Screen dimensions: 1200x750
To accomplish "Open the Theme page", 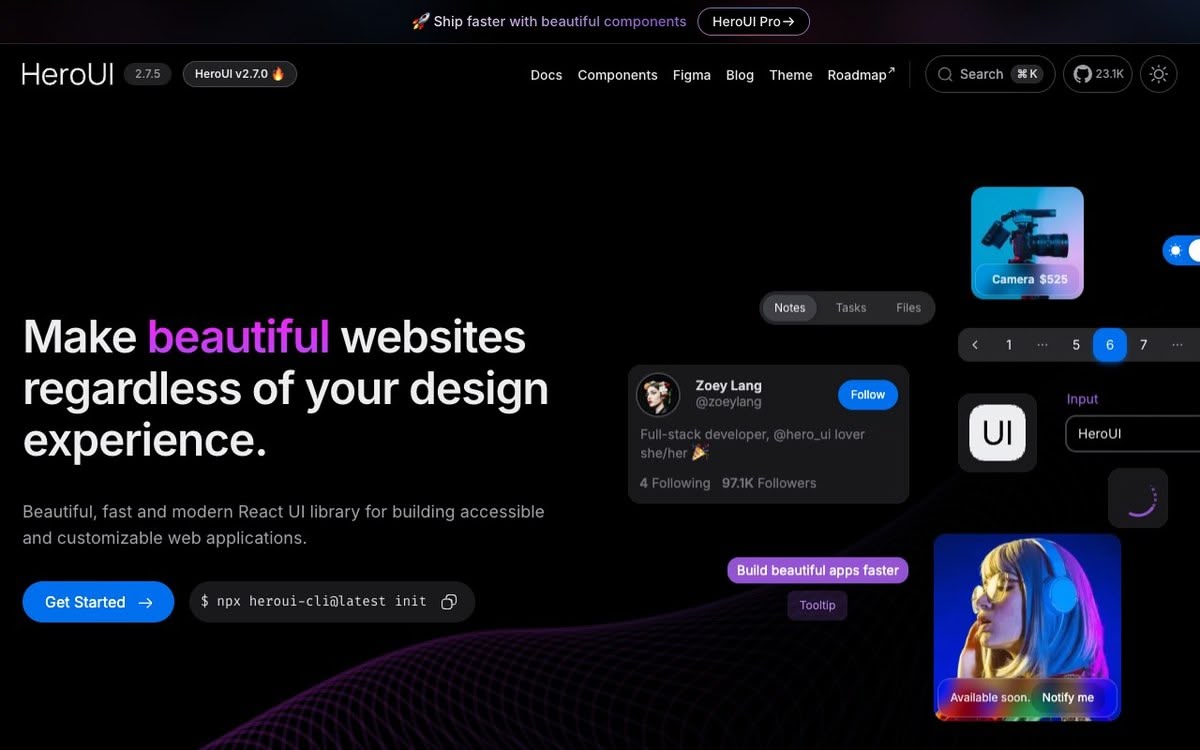I will (x=791, y=75).
